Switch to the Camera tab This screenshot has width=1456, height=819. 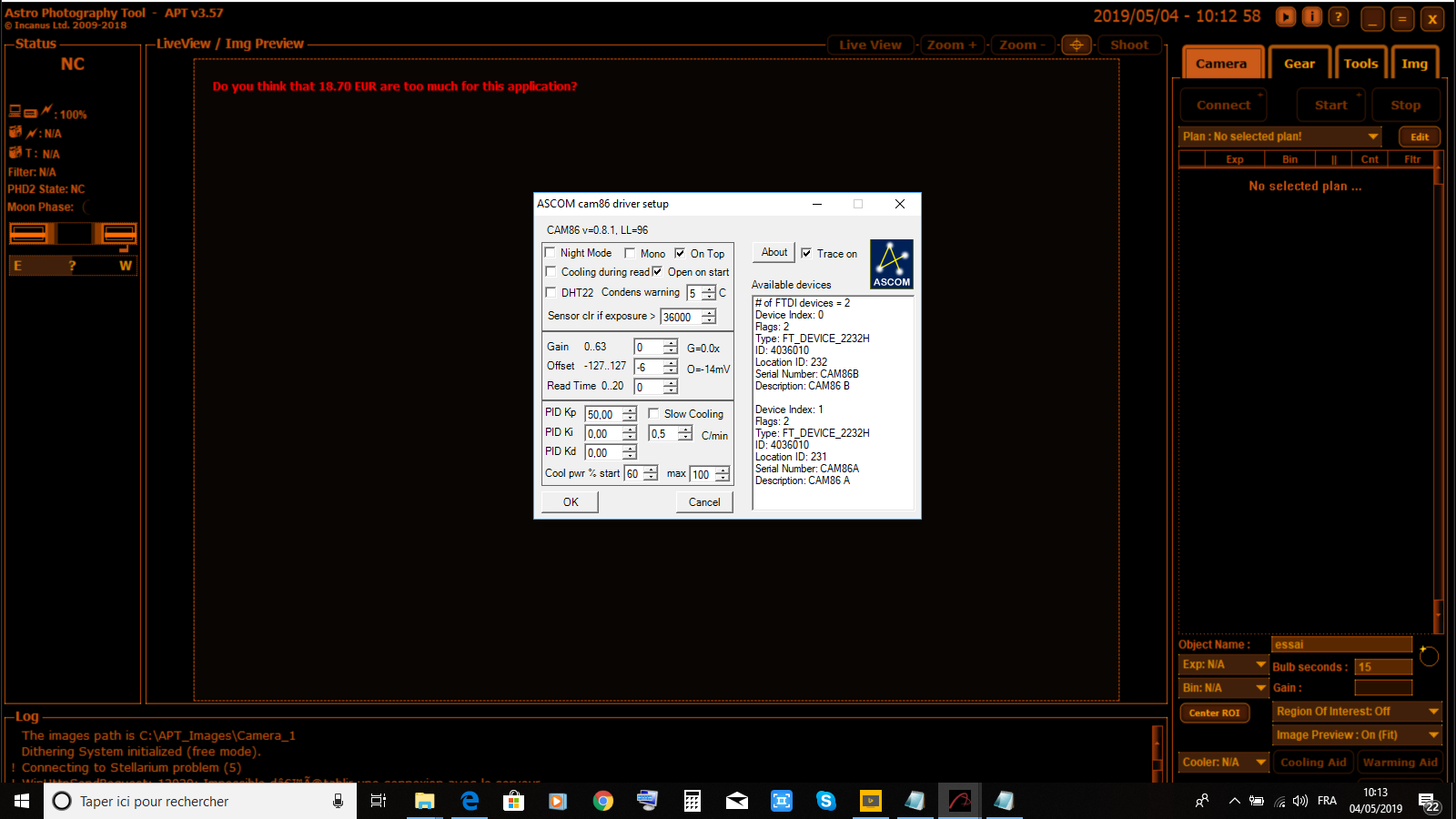click(x=1221, y=63)
